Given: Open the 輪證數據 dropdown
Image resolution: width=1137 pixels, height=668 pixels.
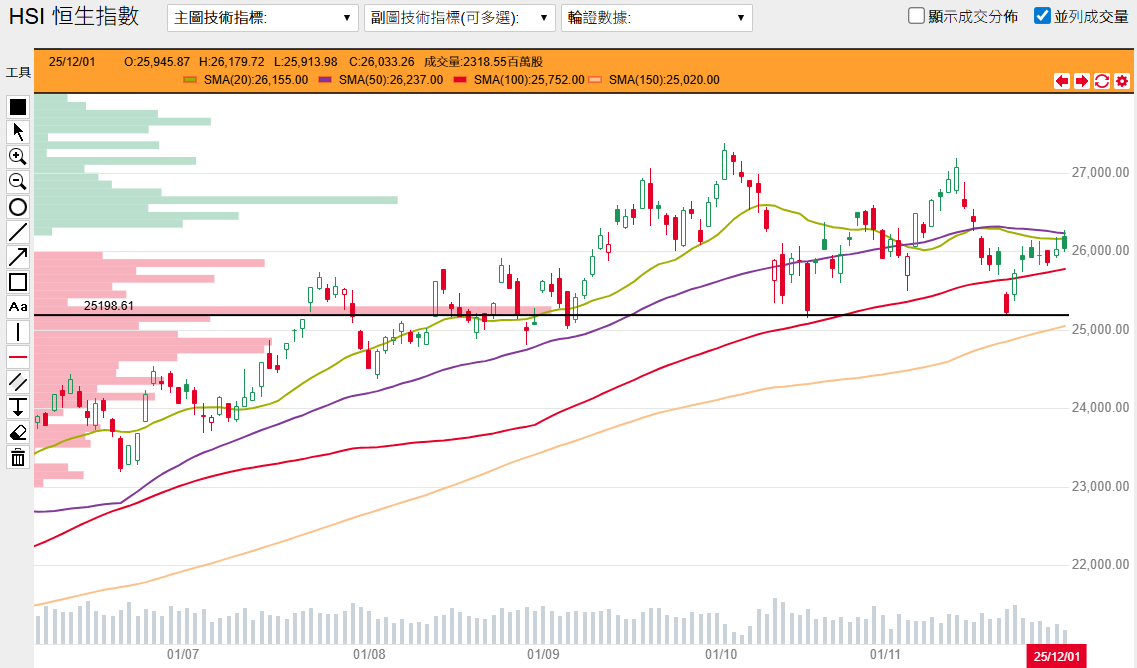Looking at the screenshot, I should (656, 17).
